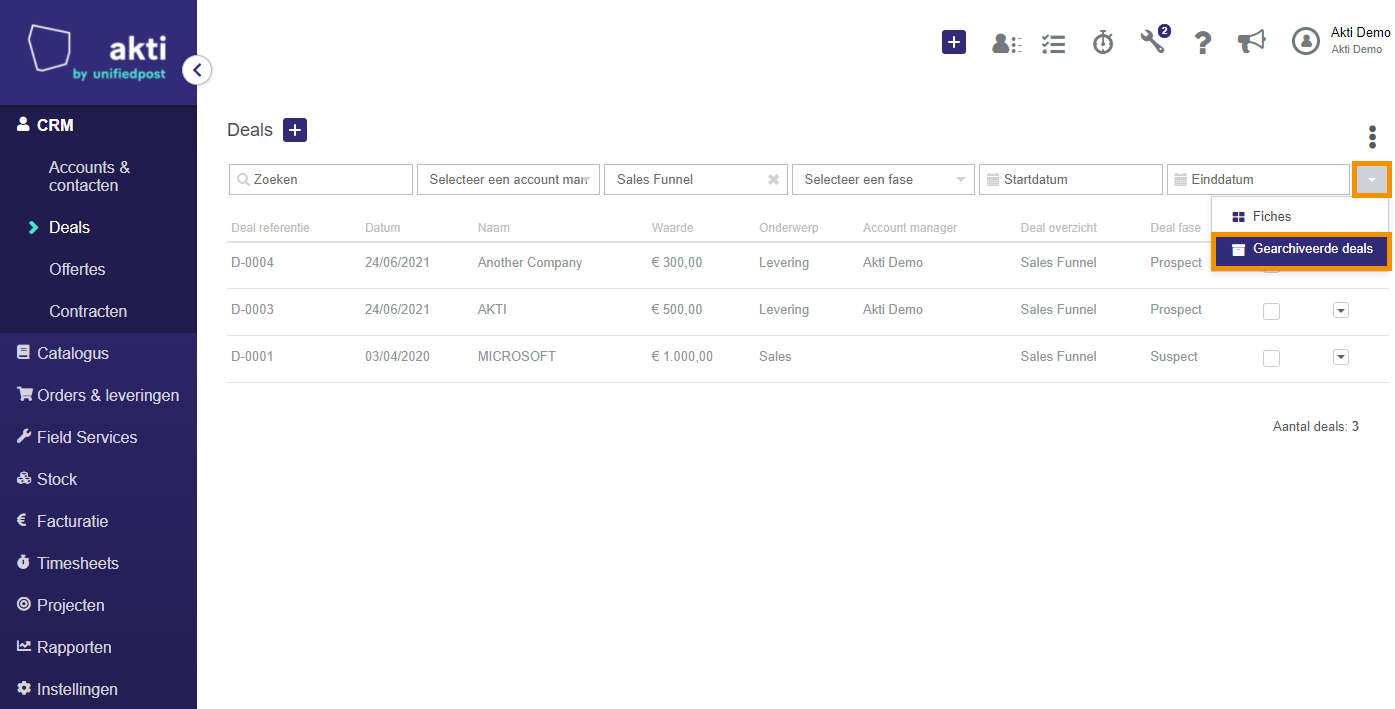Sort by Naam column header
1395x709 pixels.
494,228
